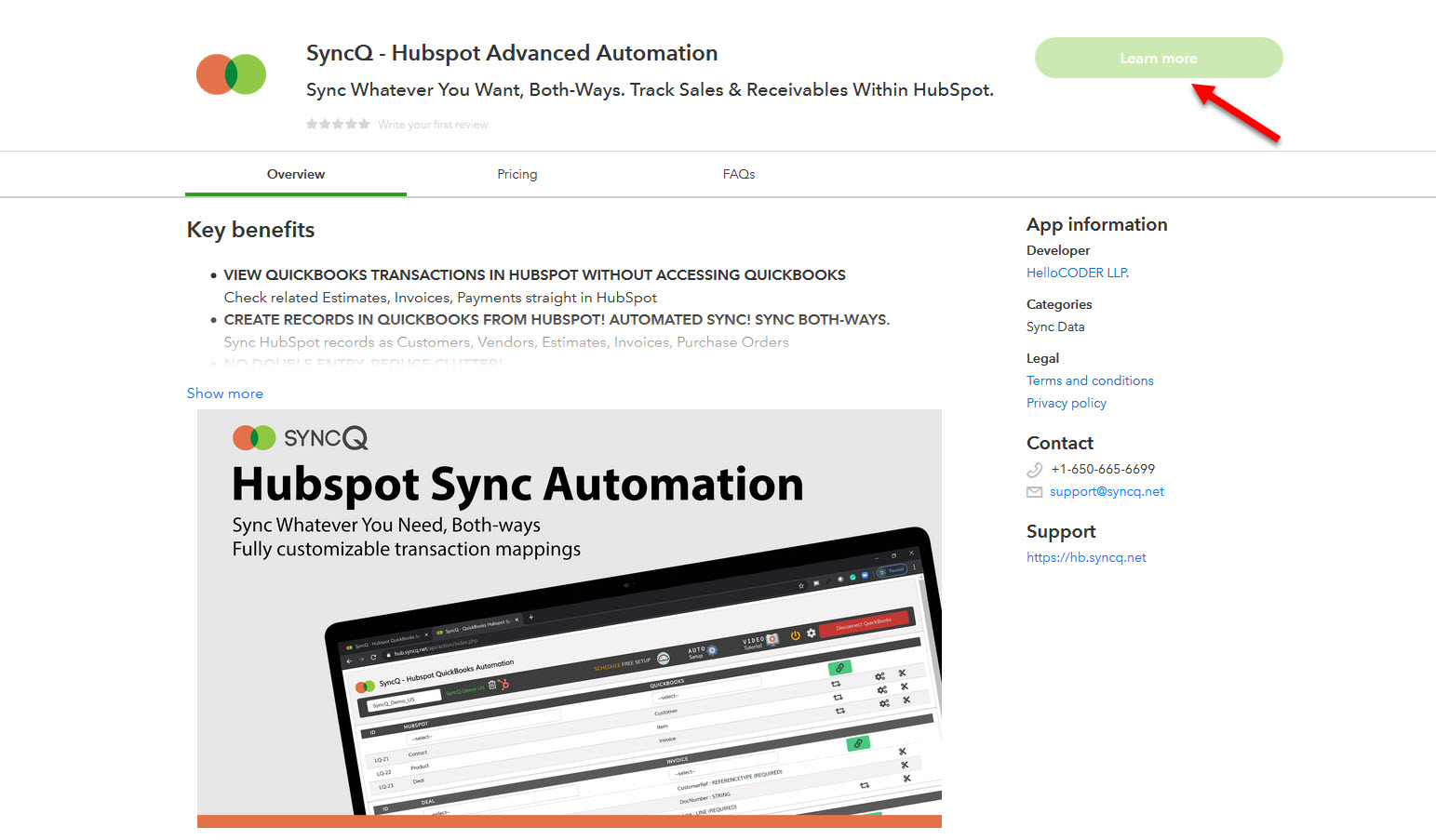Open the FAQs tab
The height and width of the screenshot is (840, 1436).
point(738,174)
